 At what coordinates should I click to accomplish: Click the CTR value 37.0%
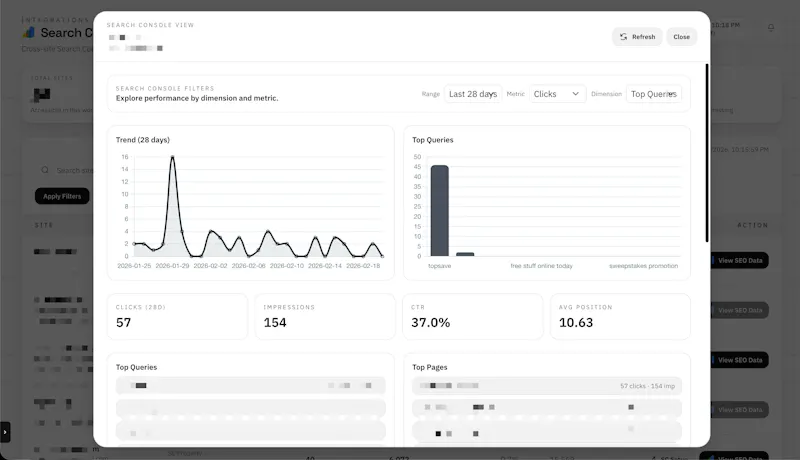pos(431,322)
